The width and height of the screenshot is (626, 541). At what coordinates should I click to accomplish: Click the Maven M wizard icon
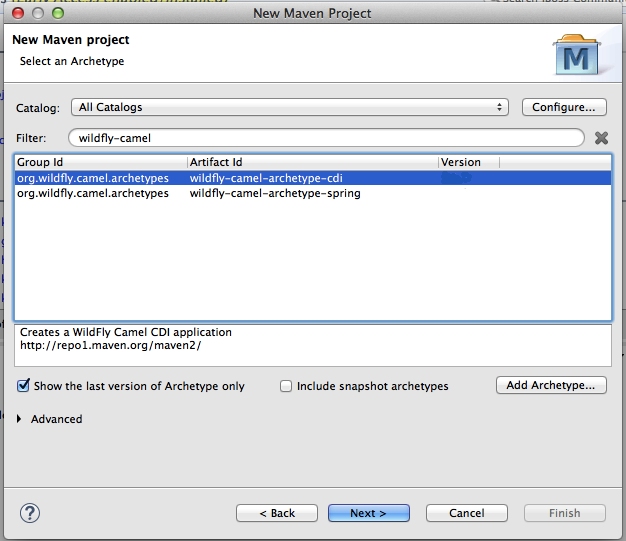click(x=576, y=55)
